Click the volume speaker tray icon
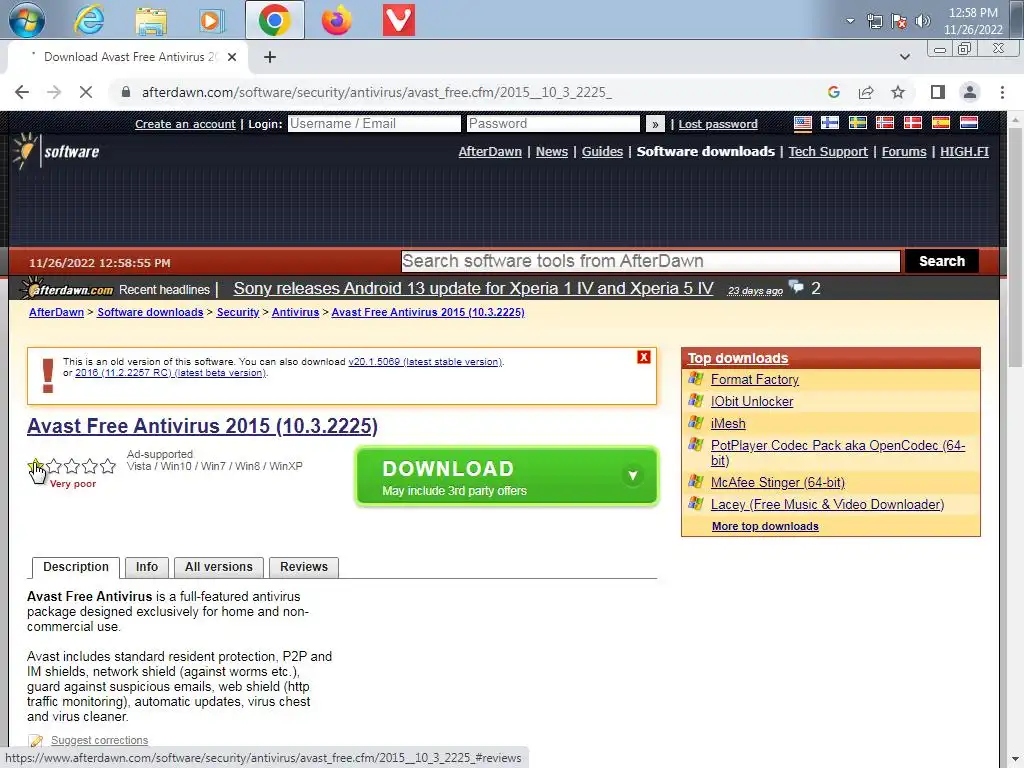This screenshot has height=768, width=1024. [922, 21]
